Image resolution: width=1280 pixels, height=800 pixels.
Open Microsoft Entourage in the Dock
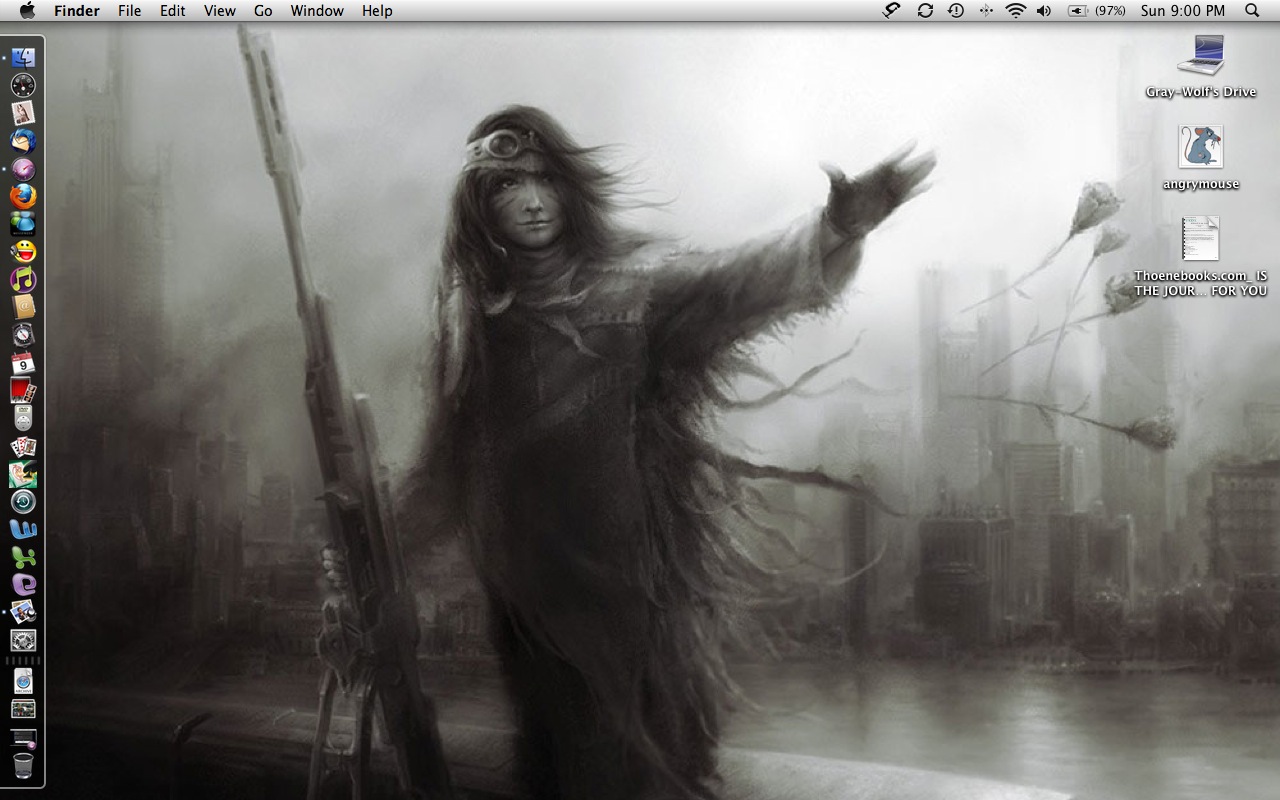point(23,584)
